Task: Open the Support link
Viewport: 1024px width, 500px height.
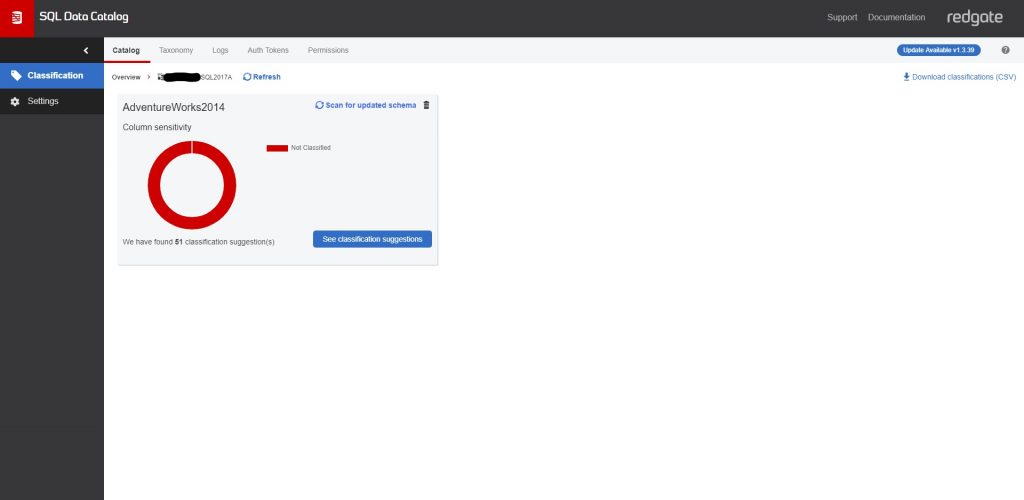Action: pos(842,18)
